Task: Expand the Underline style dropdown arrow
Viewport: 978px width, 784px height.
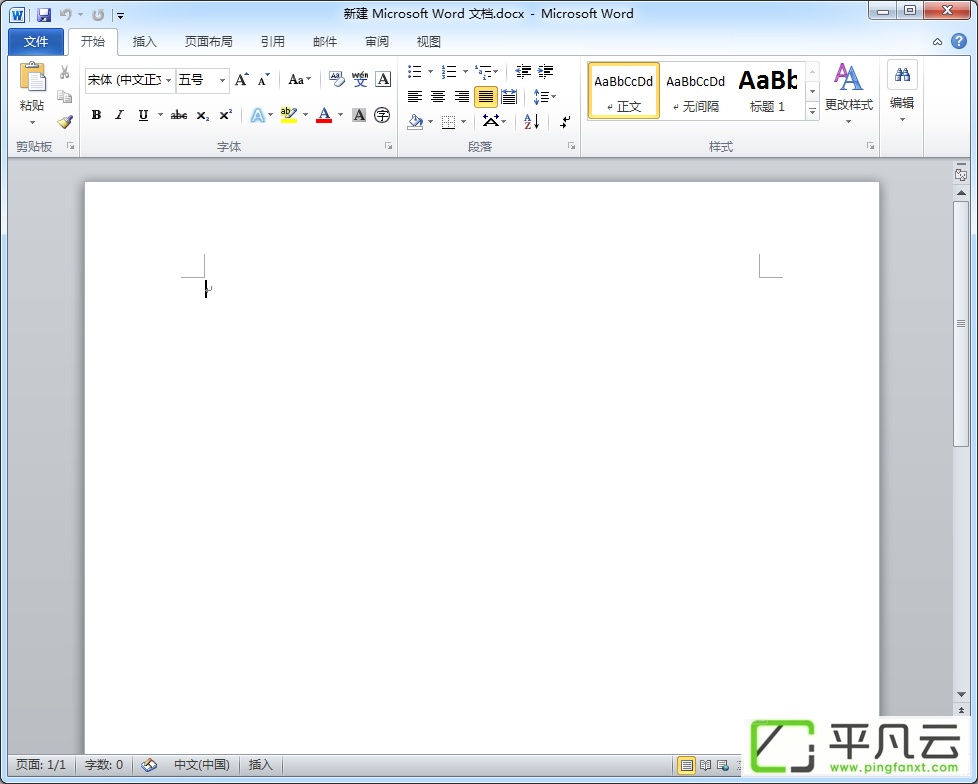Action: point(160,115)
